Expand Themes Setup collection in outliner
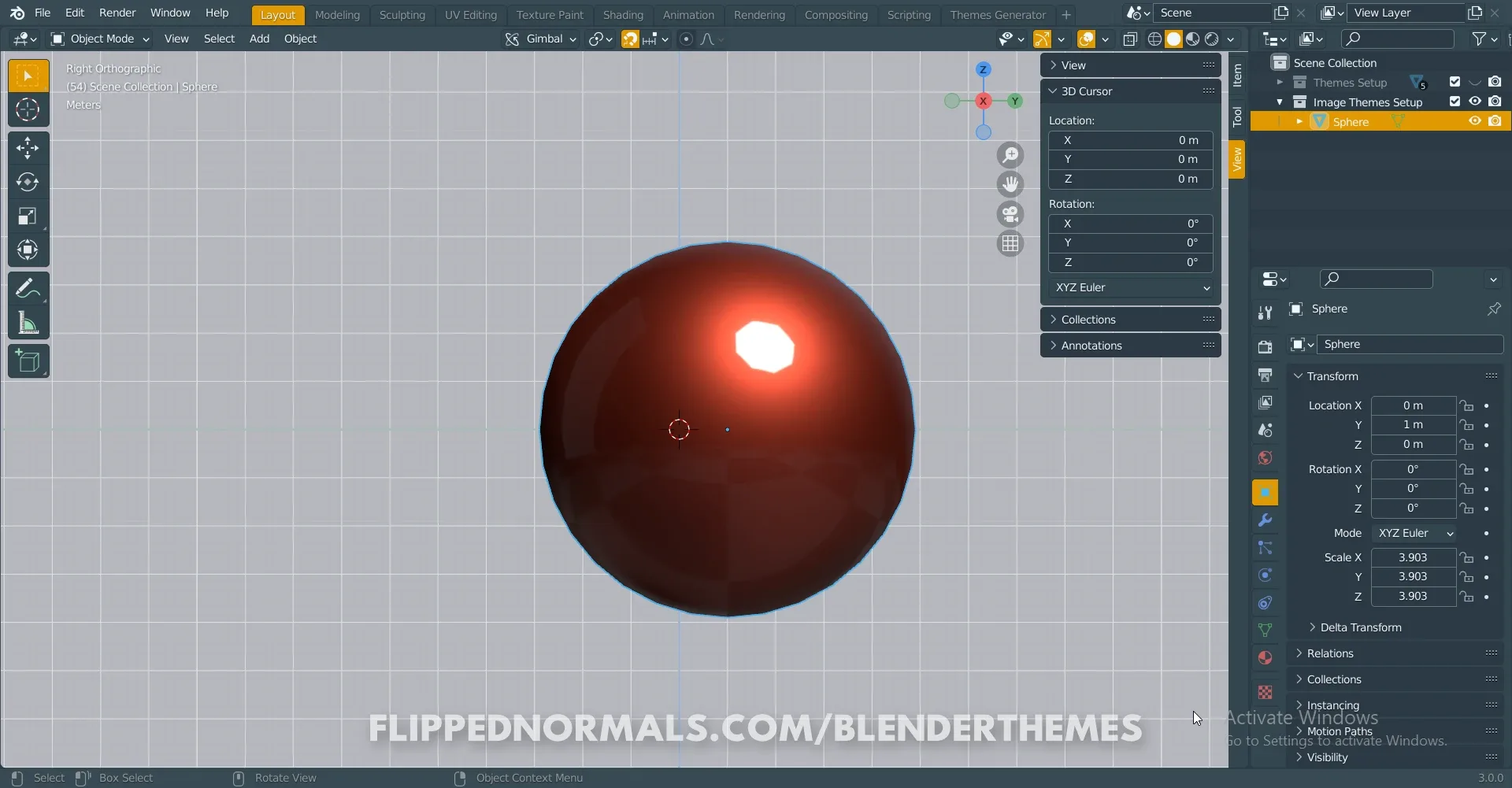The image size is (1512, 788). [x=1280, y=83]
